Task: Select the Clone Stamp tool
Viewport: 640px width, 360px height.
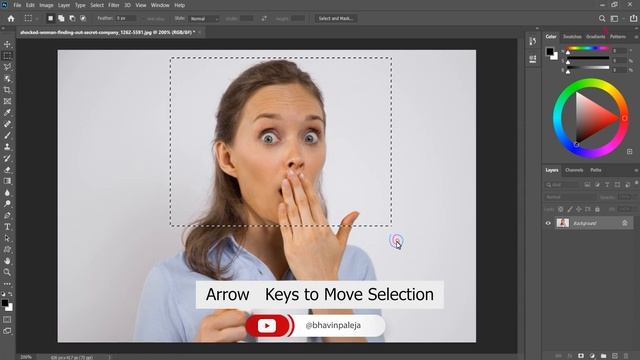Action: click(7, 147)
